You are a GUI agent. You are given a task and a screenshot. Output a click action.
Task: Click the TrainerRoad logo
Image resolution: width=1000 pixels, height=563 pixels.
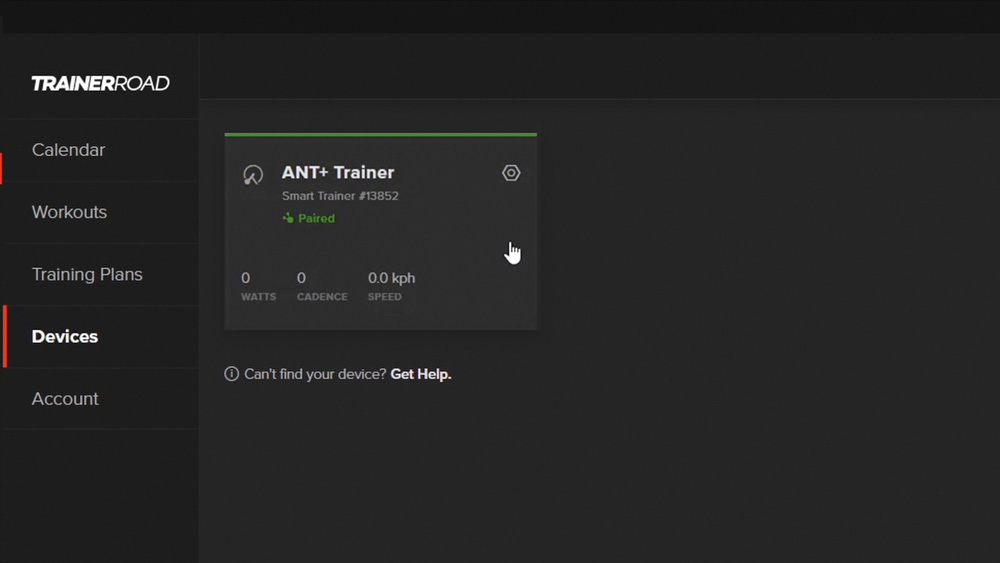pyautogui.click(x=101, y=84)
